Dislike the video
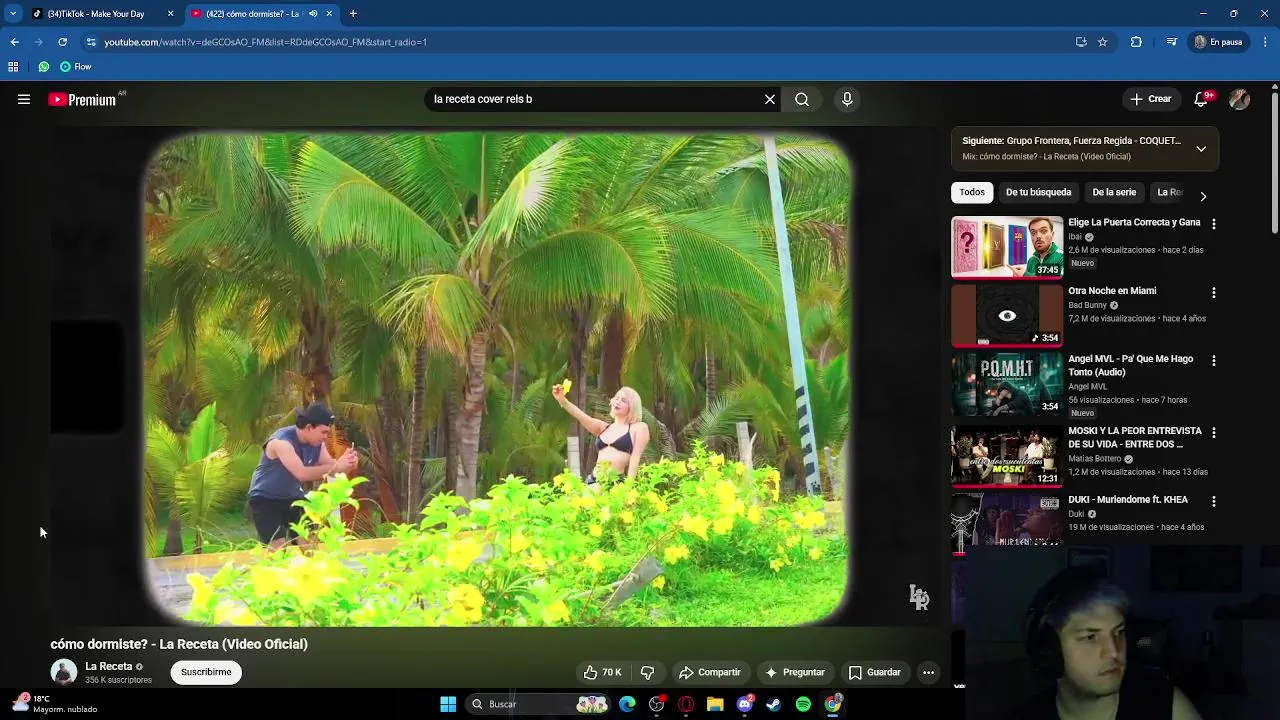 point(647,672)
